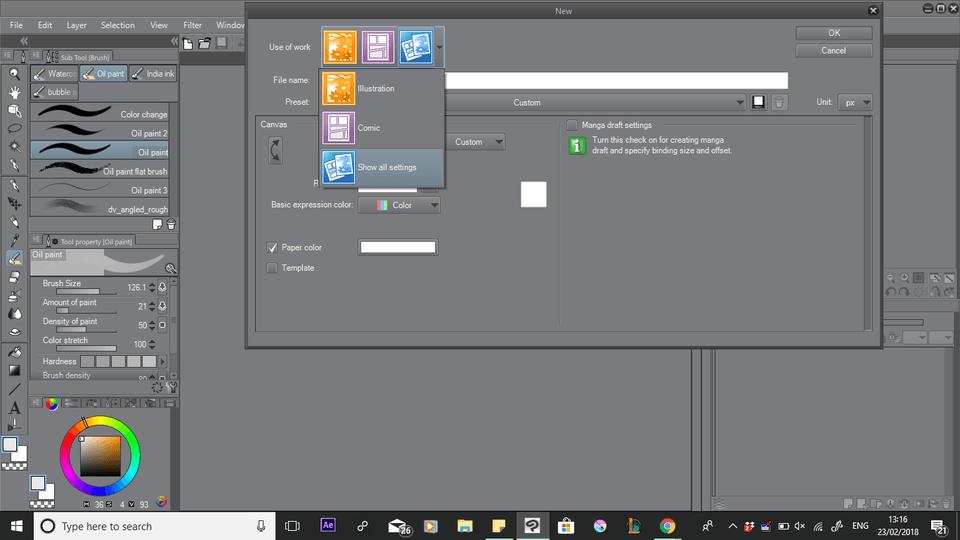Select the Text tool
960x540 pixels.
15,407
